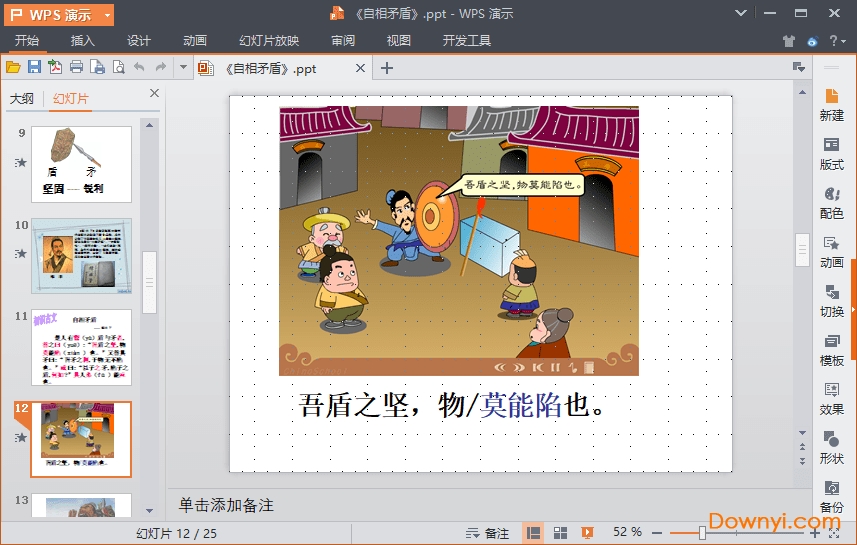Switch to the 开始 ribbon tab
857x545 pixels.
point(27,40)
